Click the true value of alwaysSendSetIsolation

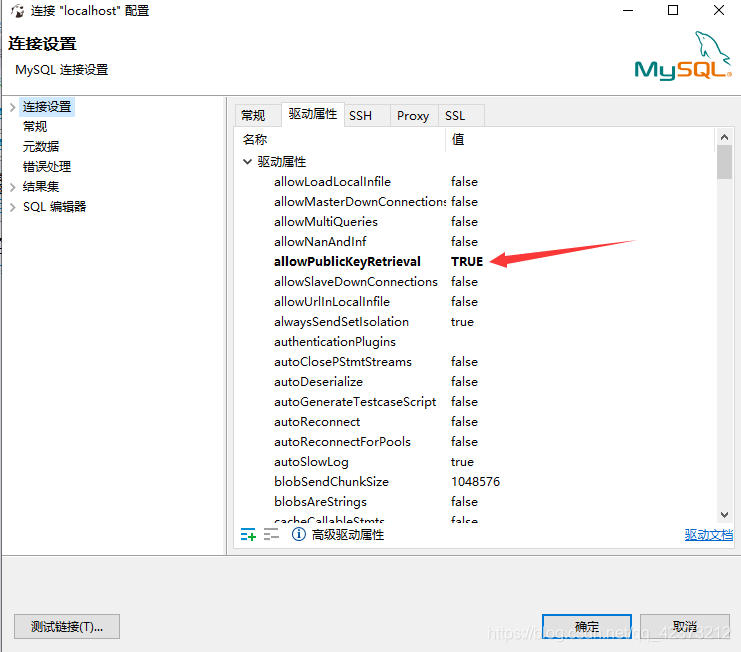462,322
